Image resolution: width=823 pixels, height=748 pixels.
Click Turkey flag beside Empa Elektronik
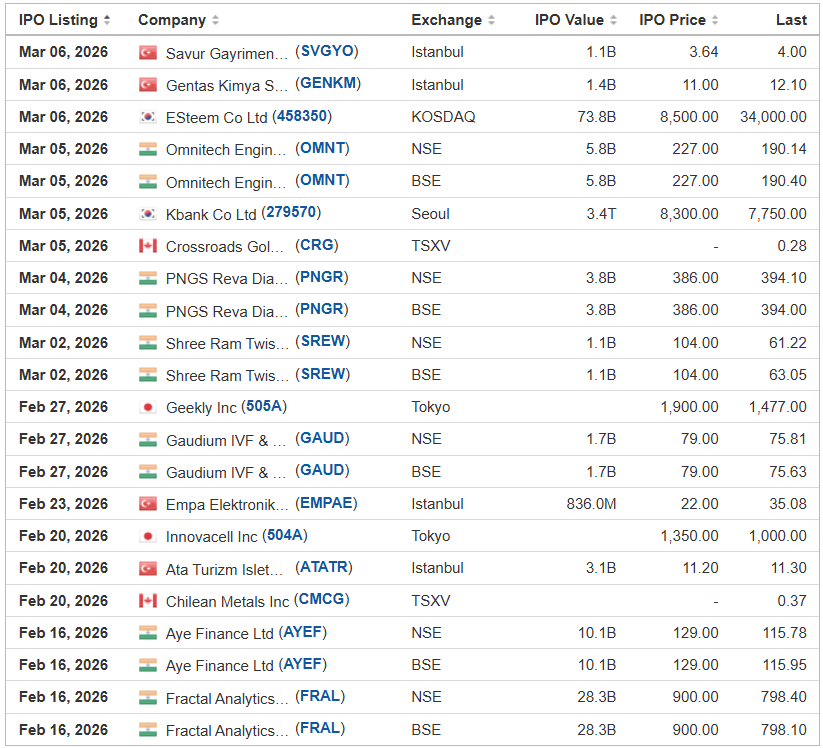pos(148,504)
